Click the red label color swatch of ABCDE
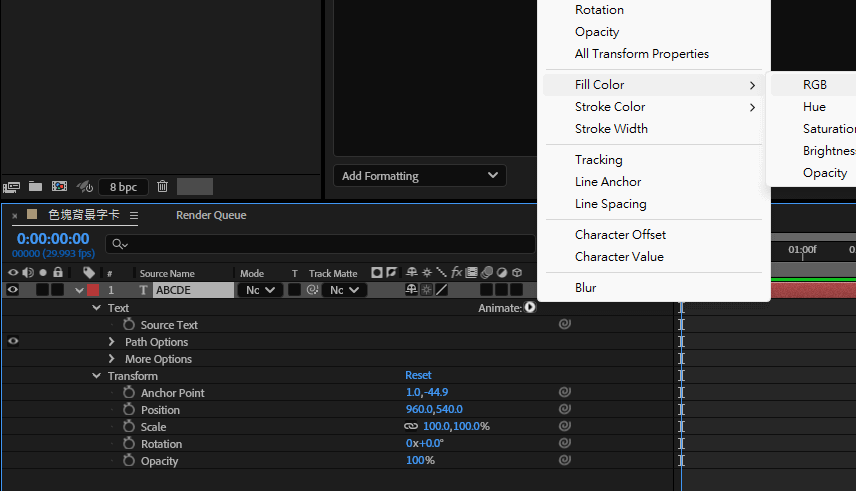This screenshot has width=856, height=491. point(93,290)
